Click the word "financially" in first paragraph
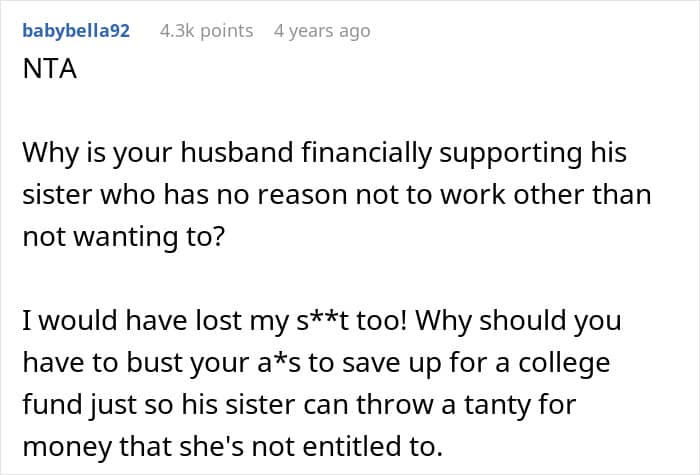Image resolution: width=700 pixels, height=475 pixels. click(367, 153)
